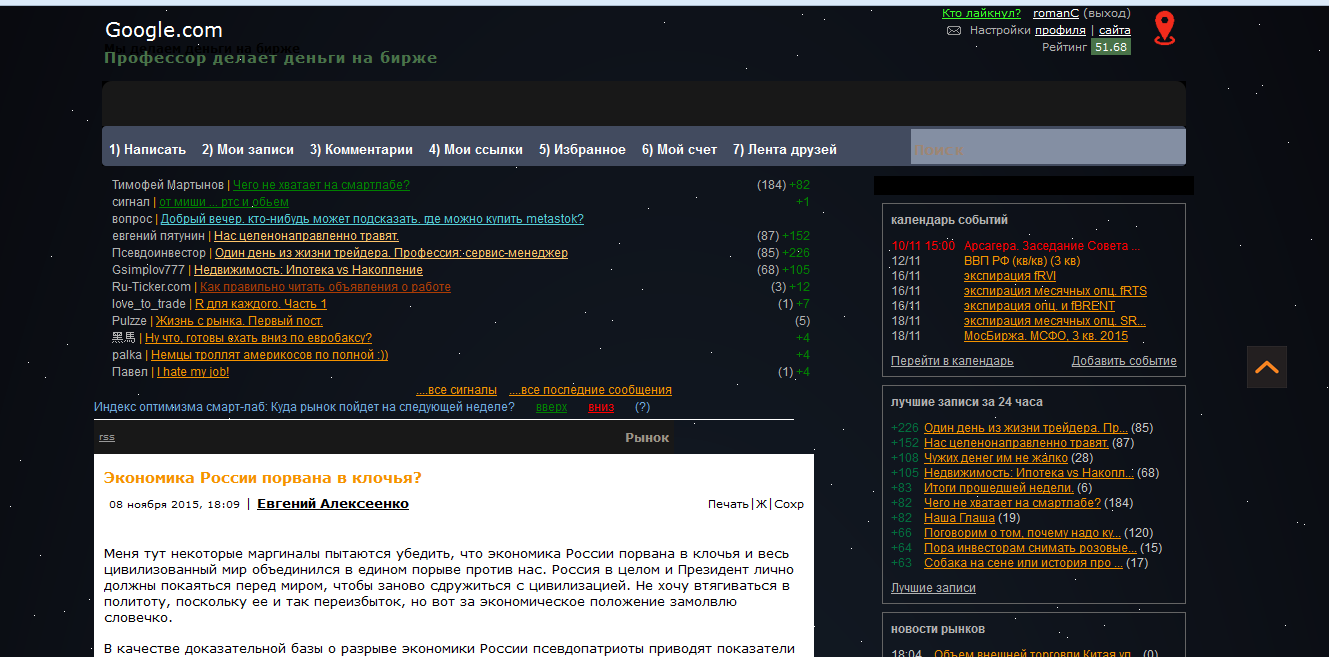Show more via '....все последние сообщения'

point(590,390)
